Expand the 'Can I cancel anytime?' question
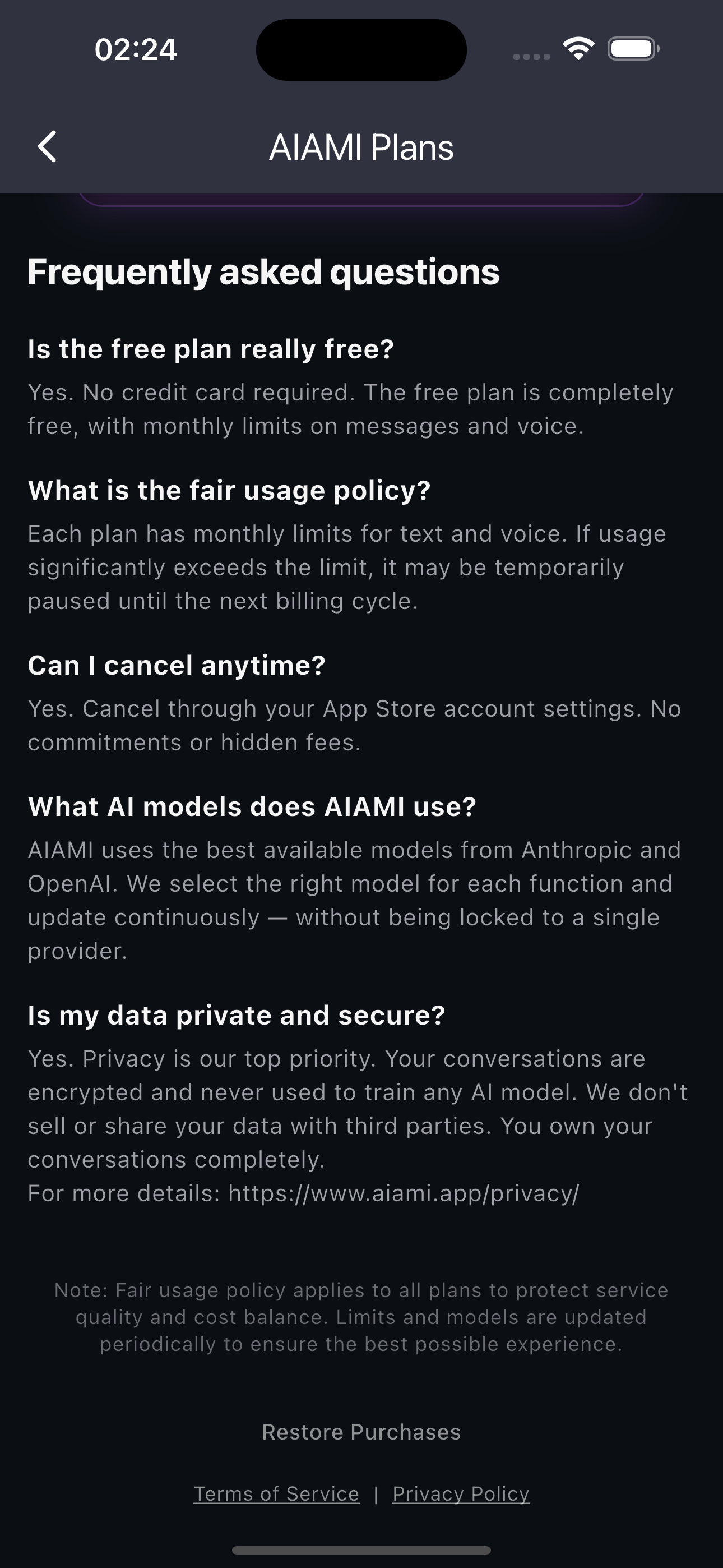 177,666
